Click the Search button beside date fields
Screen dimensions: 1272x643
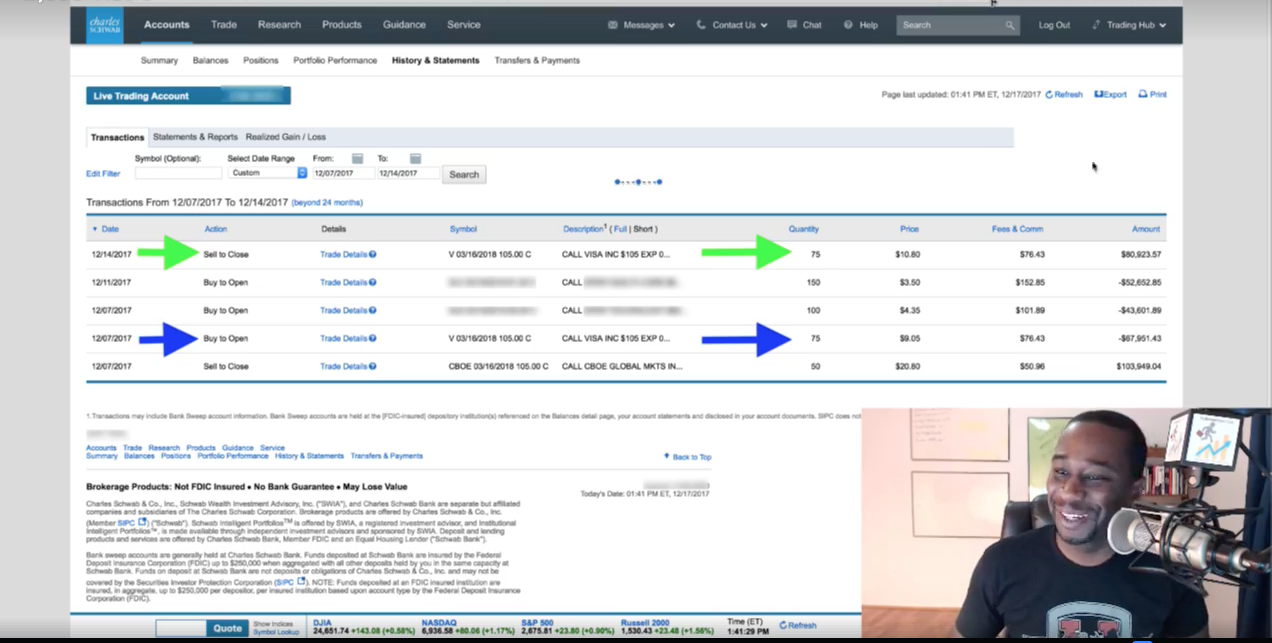464,174
